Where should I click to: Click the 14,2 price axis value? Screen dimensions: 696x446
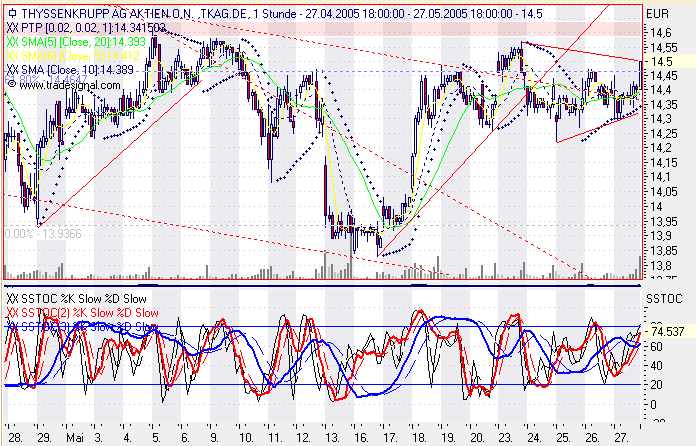pos(661,148)
